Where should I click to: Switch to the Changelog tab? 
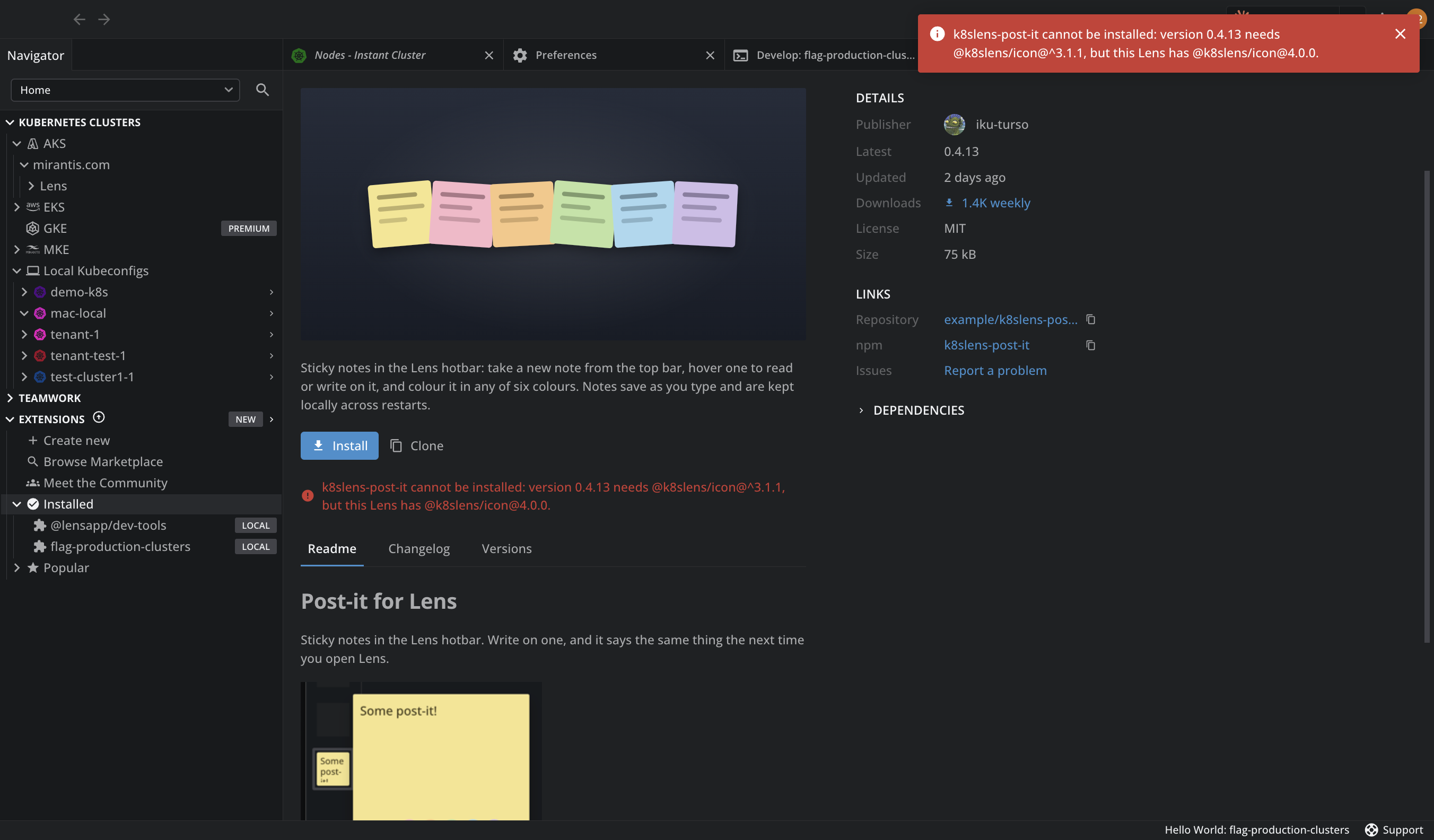click(419, 549)
